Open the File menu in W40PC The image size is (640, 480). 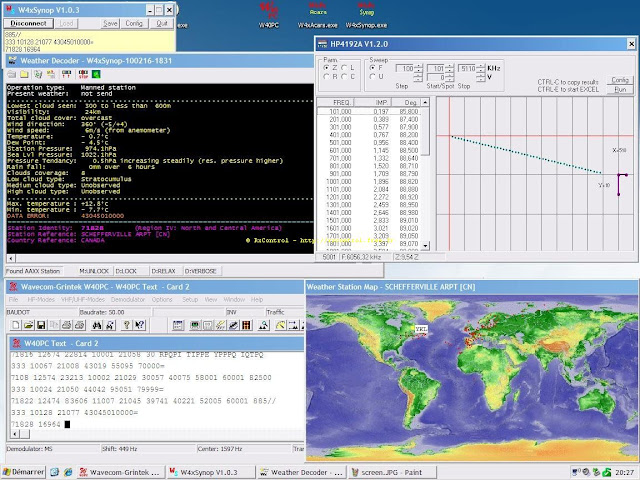click(x=13, y=300)
